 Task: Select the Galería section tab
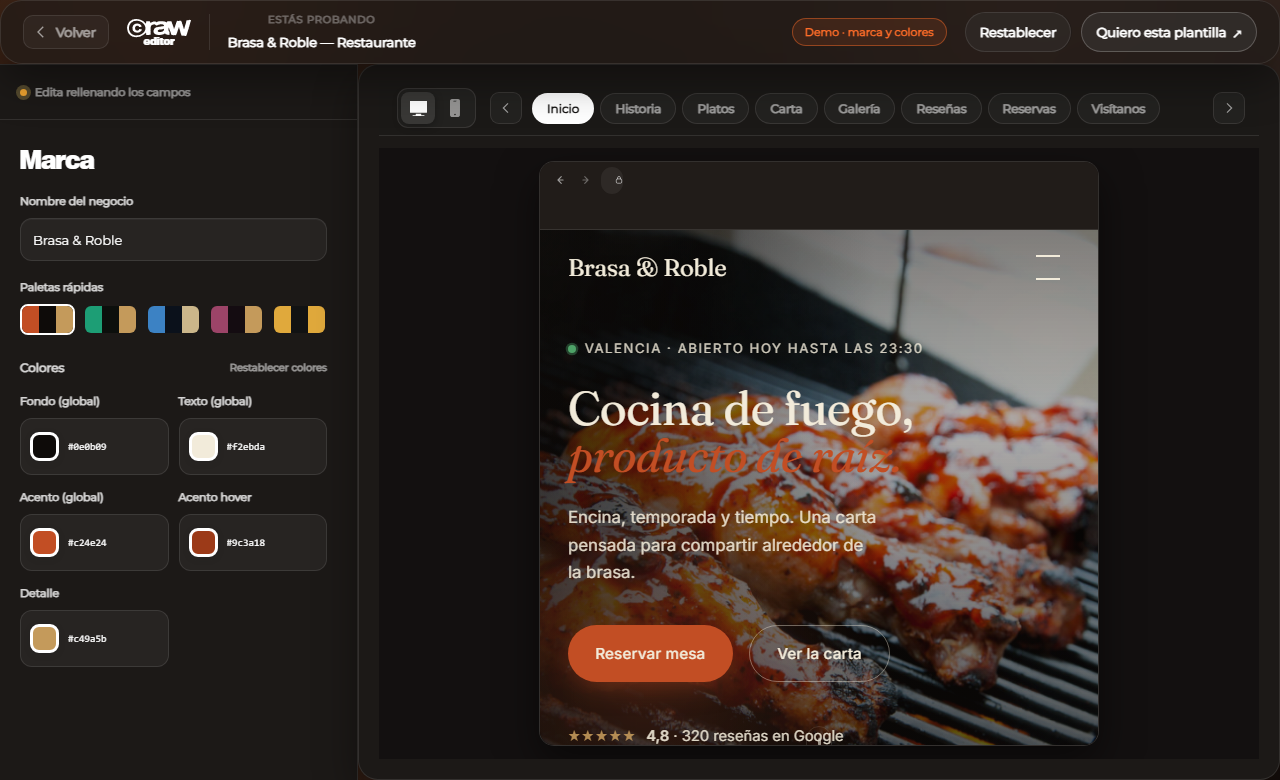(x=859, y=109)
